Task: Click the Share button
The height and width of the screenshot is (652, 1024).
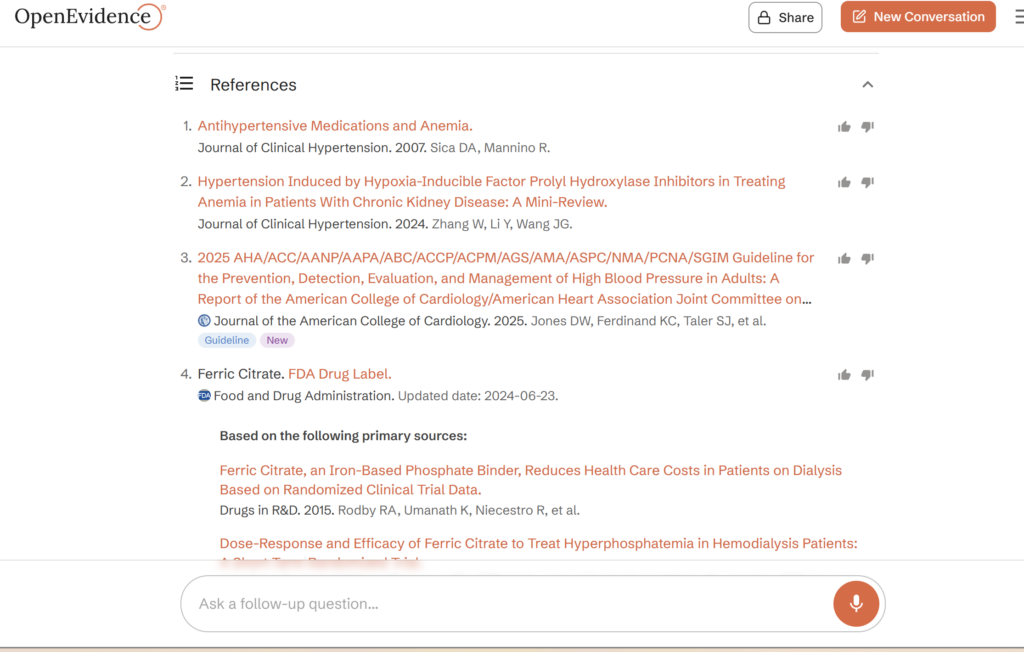Action: (x=785, y=17)
